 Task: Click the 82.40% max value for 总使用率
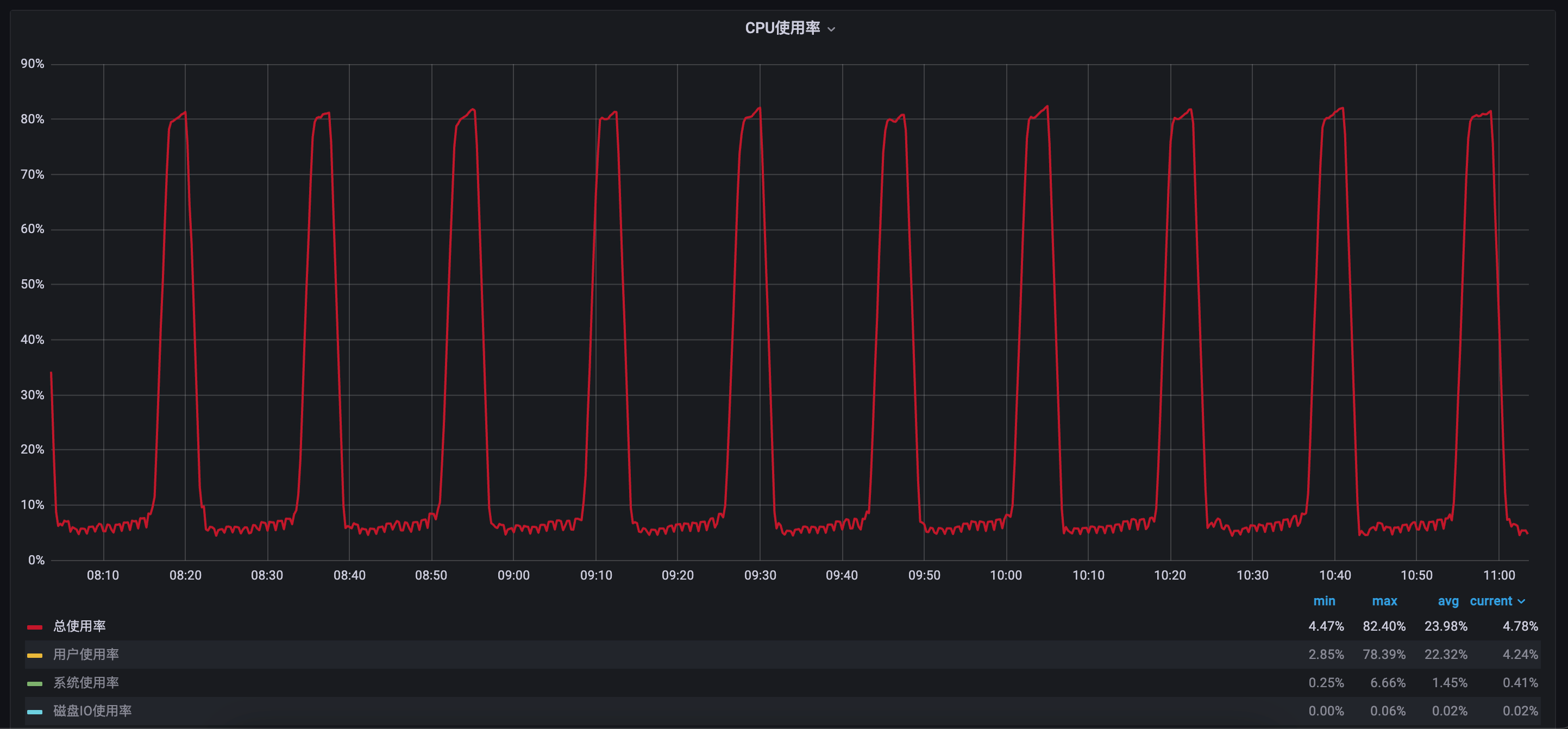pos(1384,626)
